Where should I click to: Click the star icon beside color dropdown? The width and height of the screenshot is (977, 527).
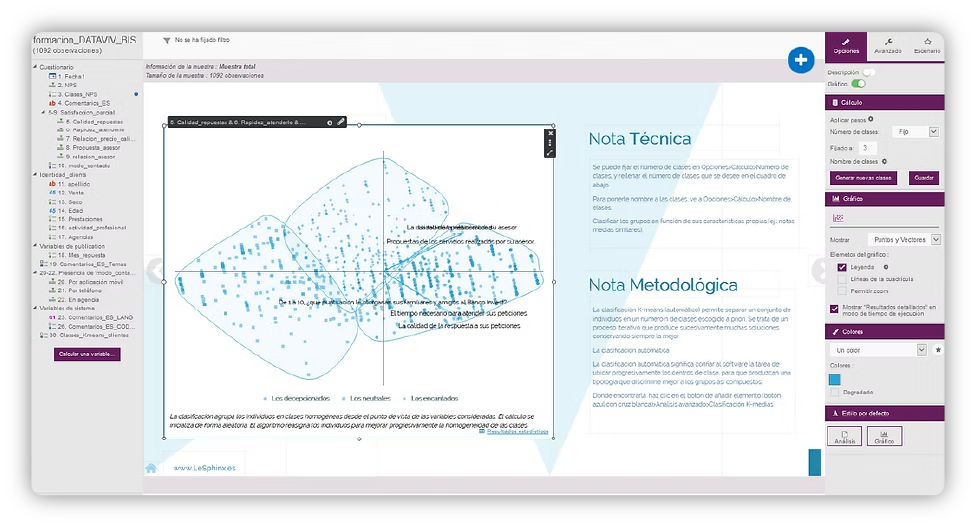(x=937, y=350)
